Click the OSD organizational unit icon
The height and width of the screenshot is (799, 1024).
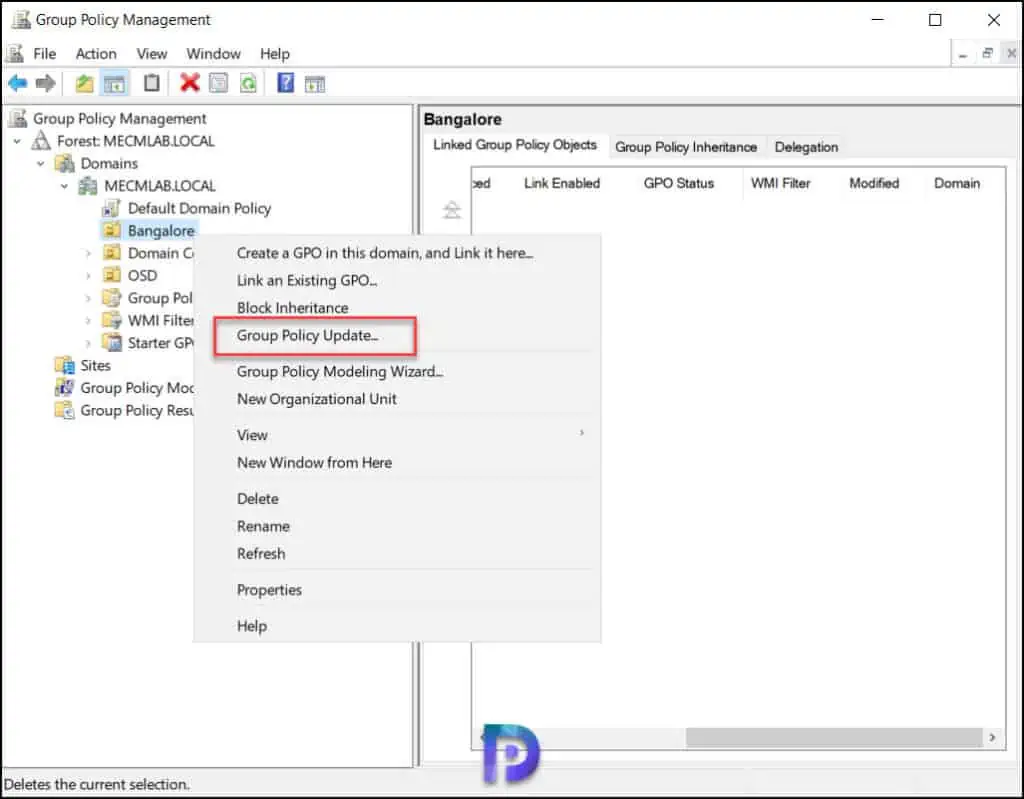(112, 275)
